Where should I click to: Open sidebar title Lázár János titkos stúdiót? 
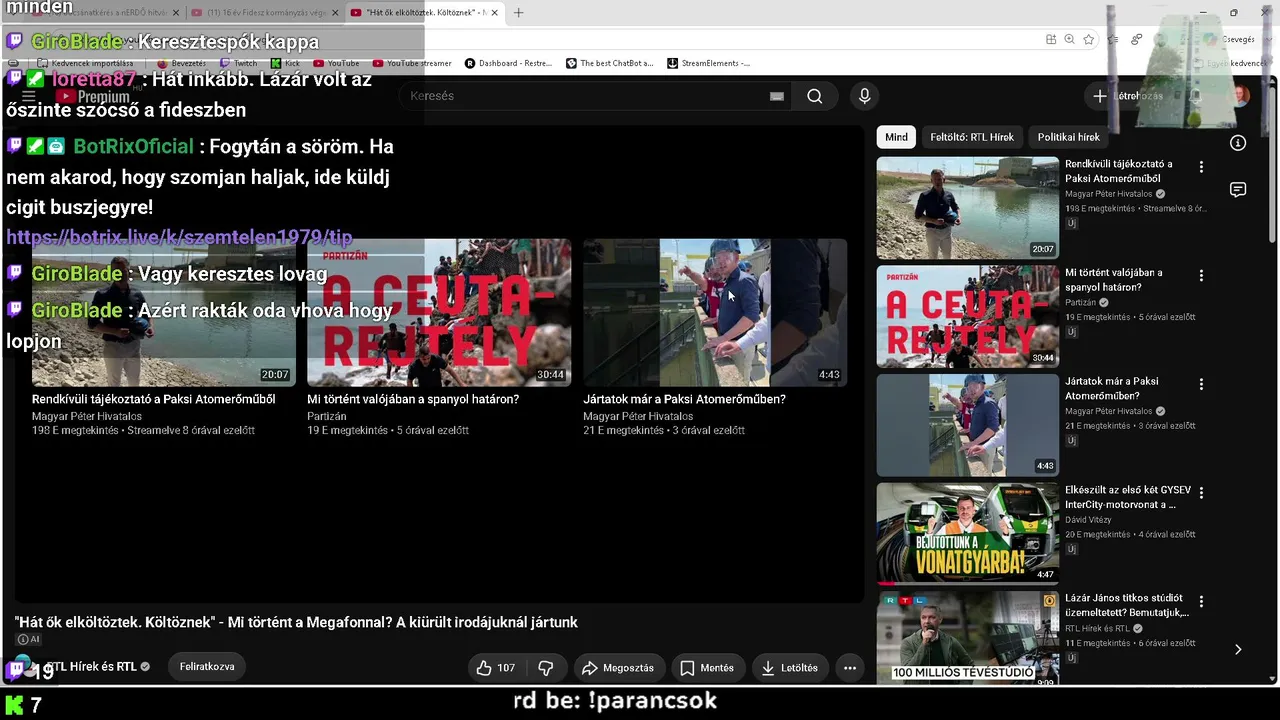click(1126, 605)
